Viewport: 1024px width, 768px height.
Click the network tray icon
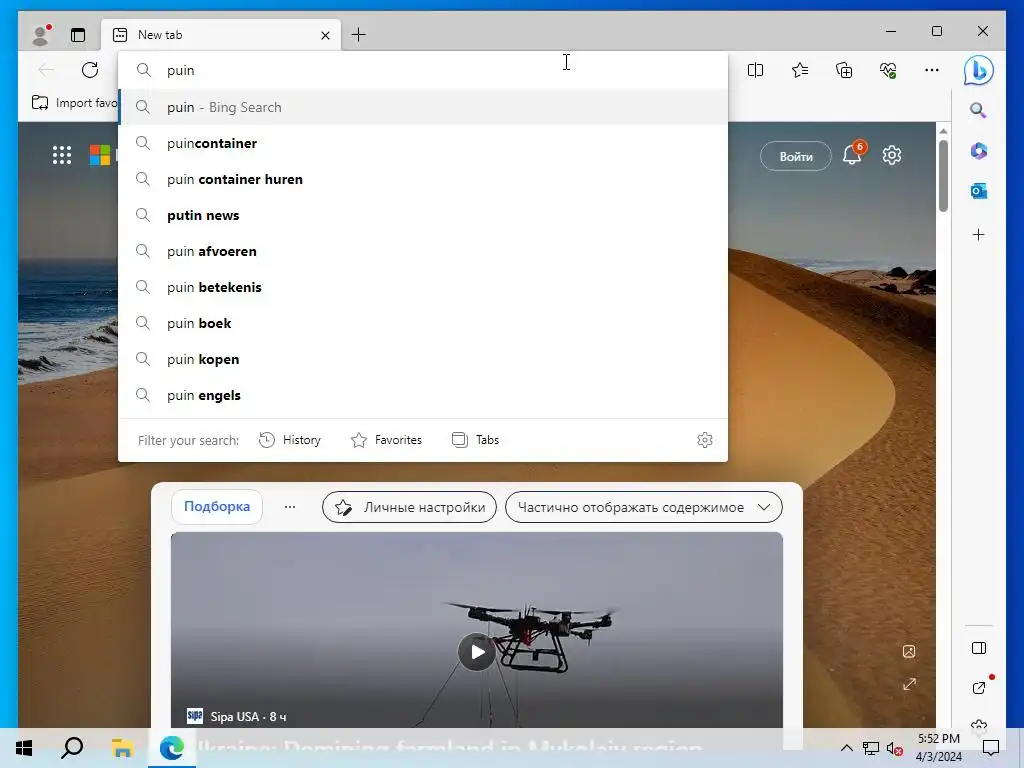click(871, 748)
